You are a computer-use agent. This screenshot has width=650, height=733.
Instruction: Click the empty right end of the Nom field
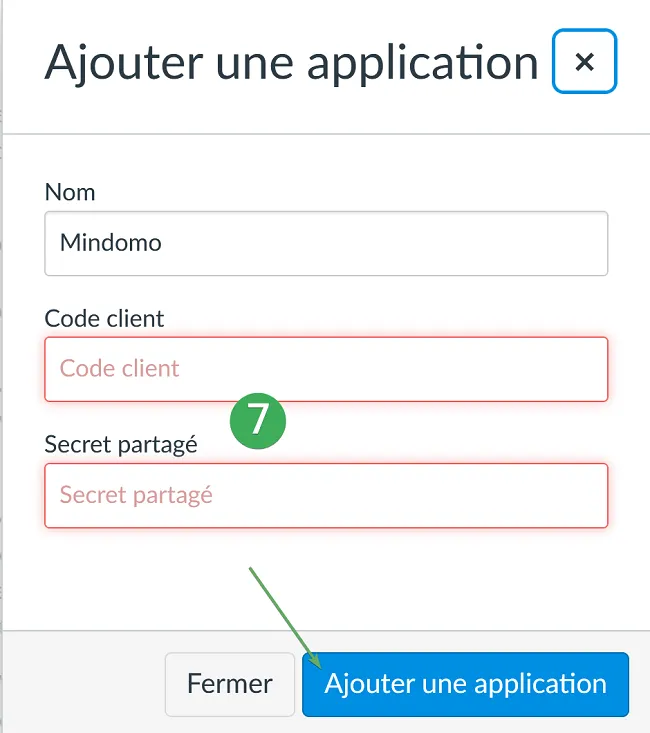point(538,244)
